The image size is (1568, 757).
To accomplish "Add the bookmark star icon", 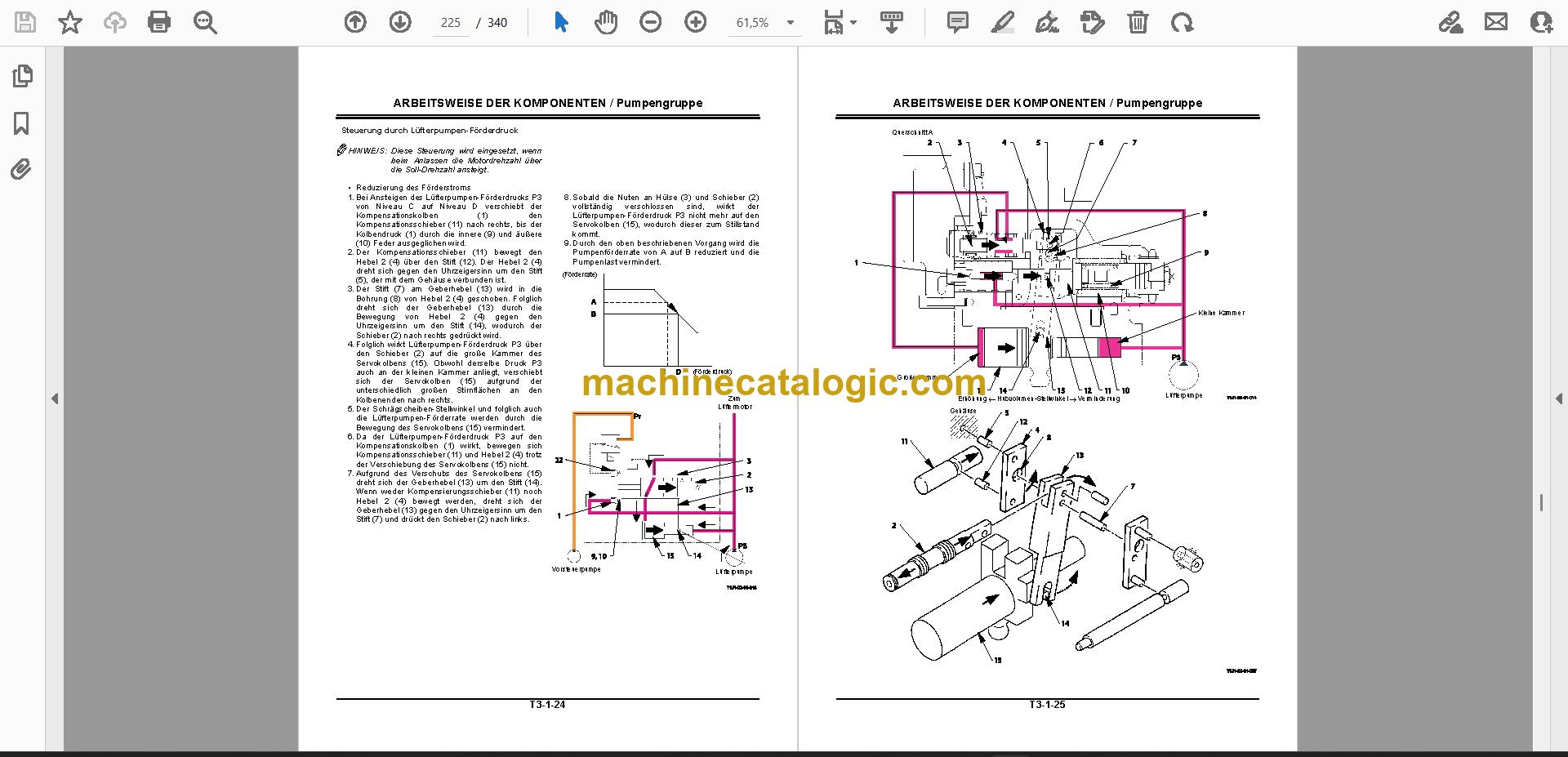I will pyautogui.click(x=70, y=23).
